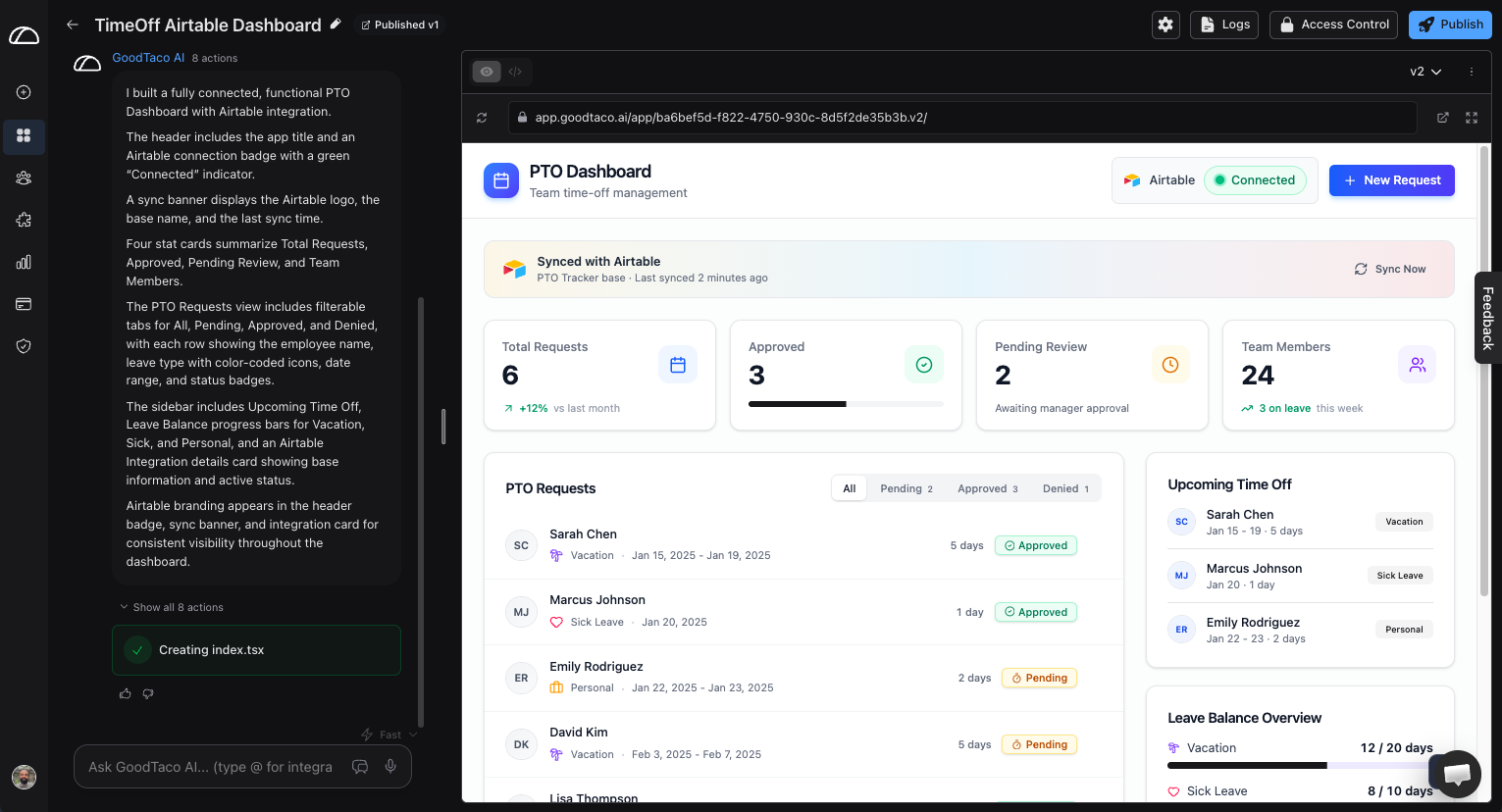Viewport: 1502px width, 812px height.
Task: Select David Kim's PTO request row
Action: point(803,744)
